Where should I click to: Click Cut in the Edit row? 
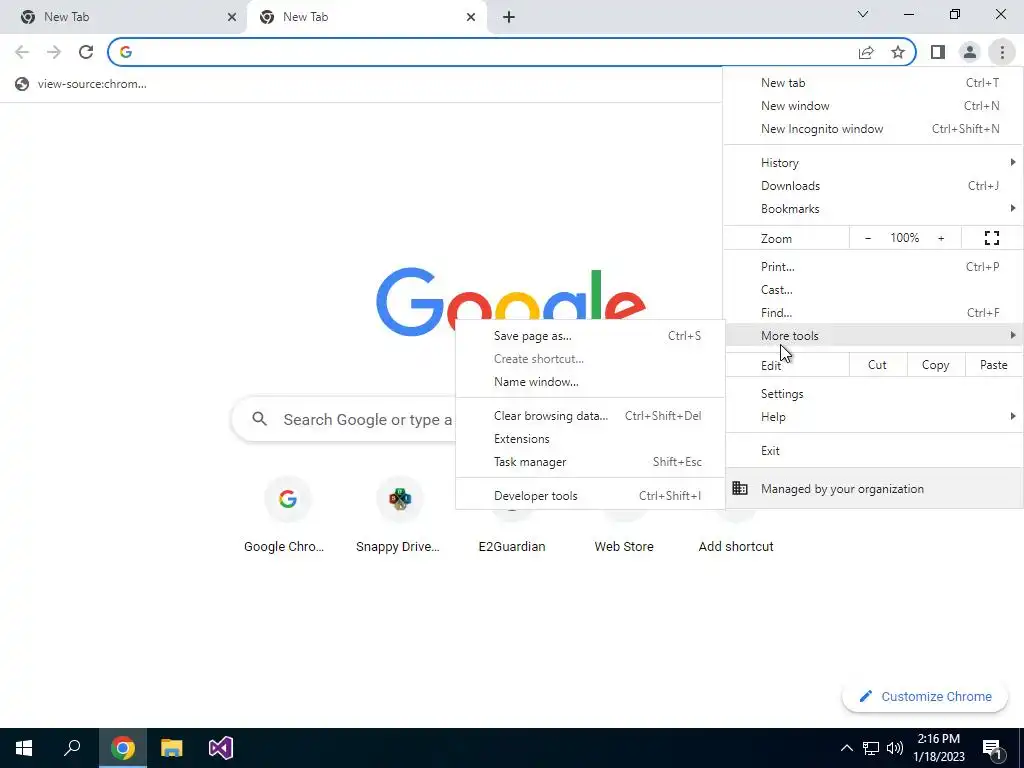pyautogui.click(x=877, y=365)
